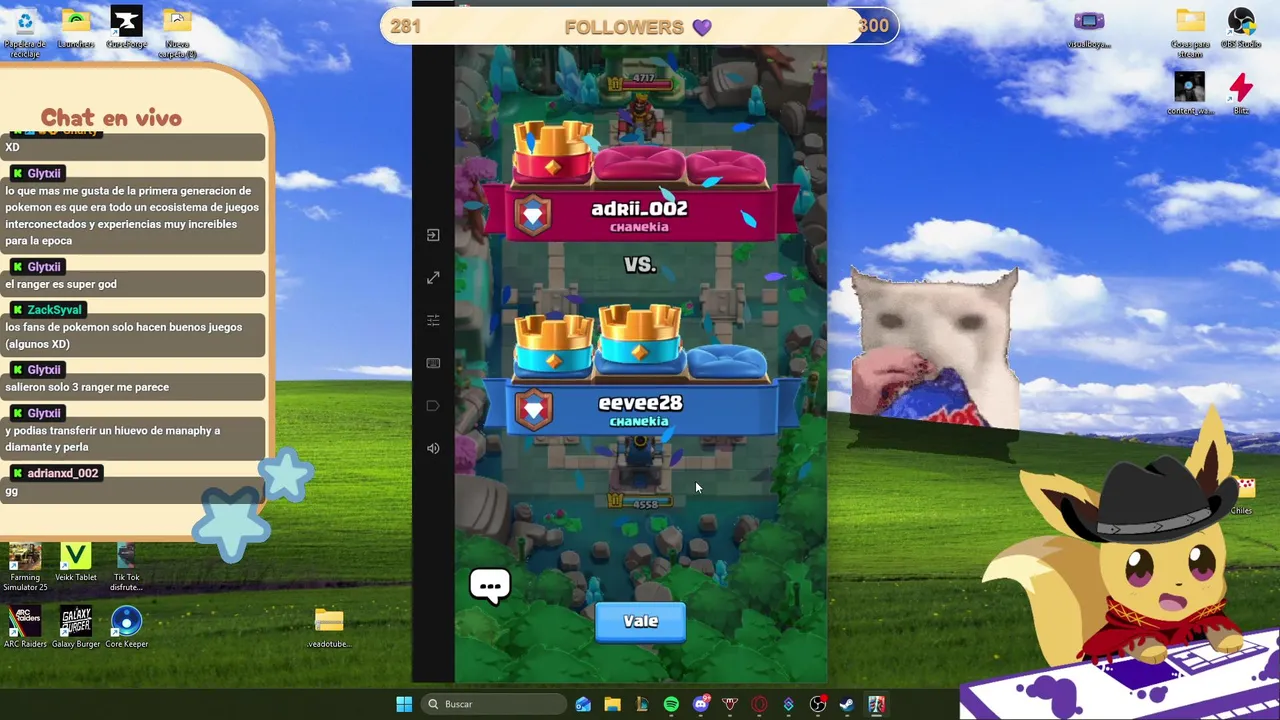This screenshot has height=720, width=1280.
Task: Click the eevee28 player name banner
Action: pyautogui.click(x=640, y=409)
